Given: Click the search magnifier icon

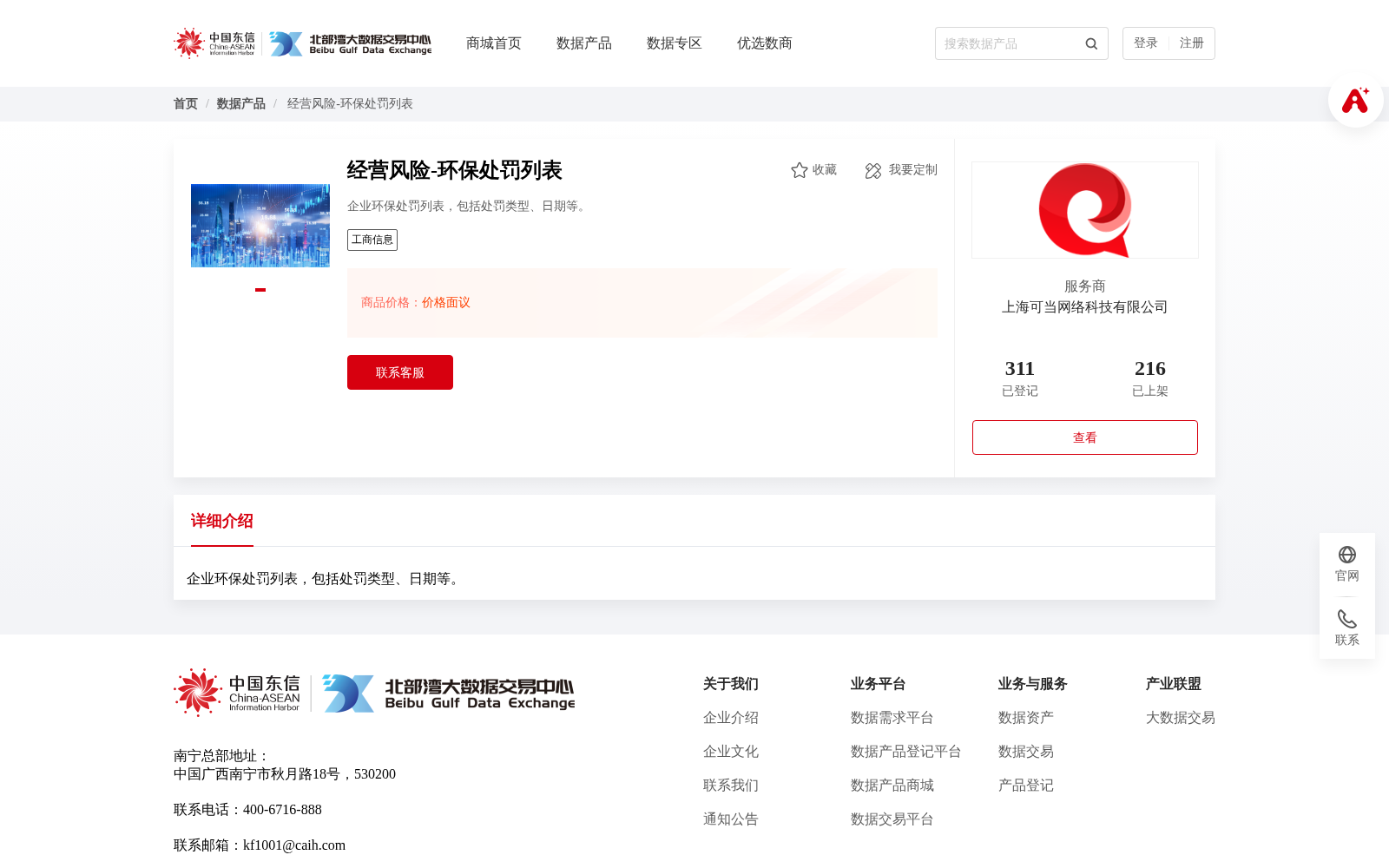Looking at the screenshot, I should point(1091,43).
